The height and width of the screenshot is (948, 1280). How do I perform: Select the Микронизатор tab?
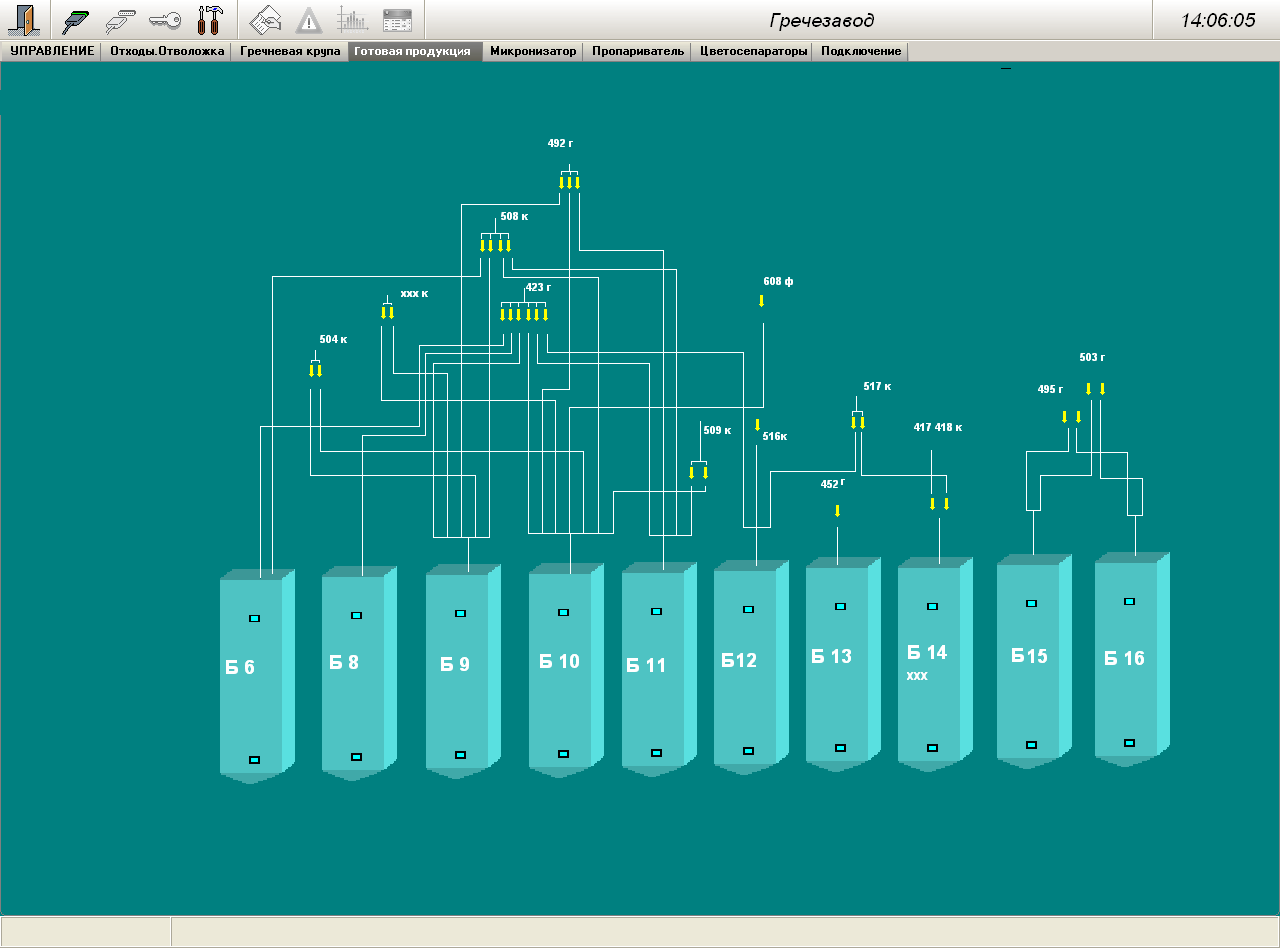[533, 51]
